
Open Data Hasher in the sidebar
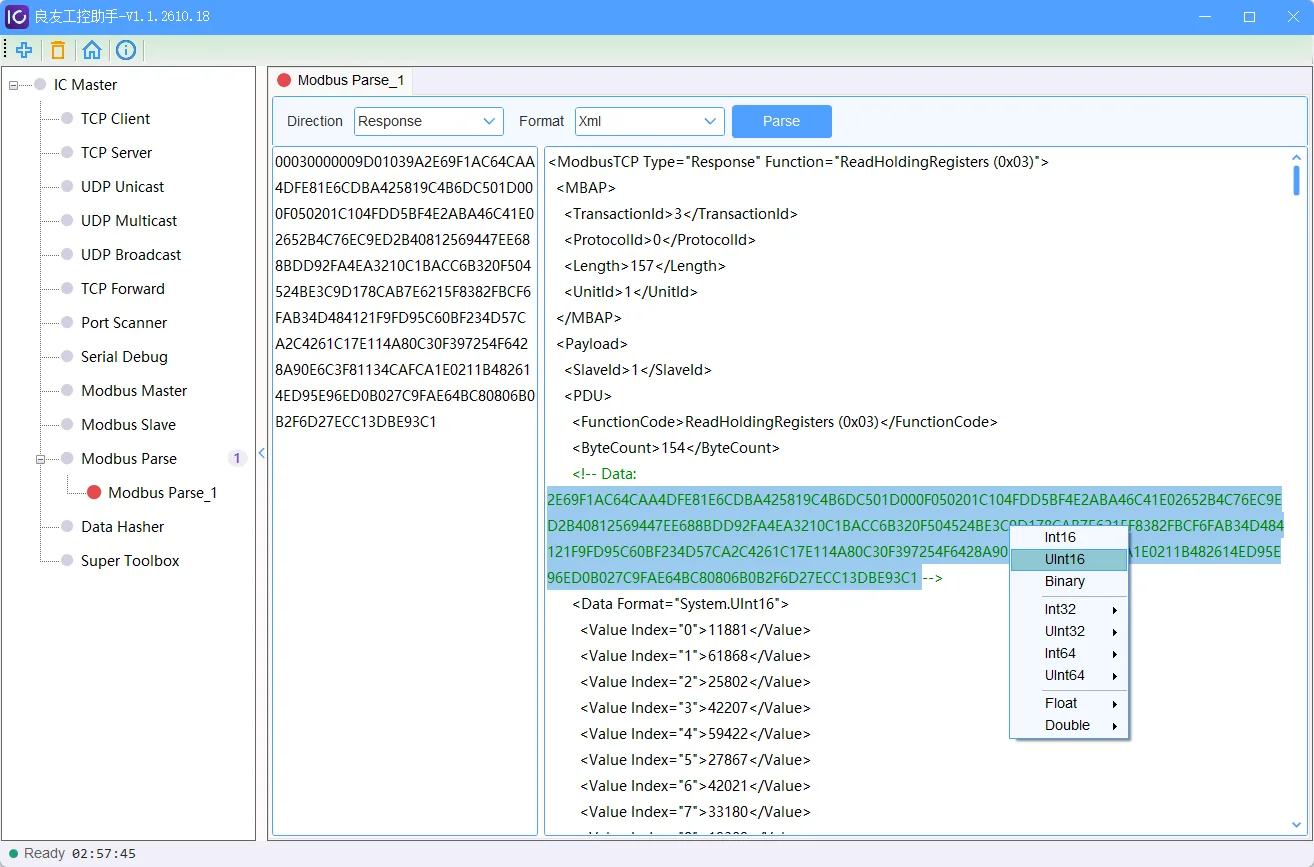[122, 527]
